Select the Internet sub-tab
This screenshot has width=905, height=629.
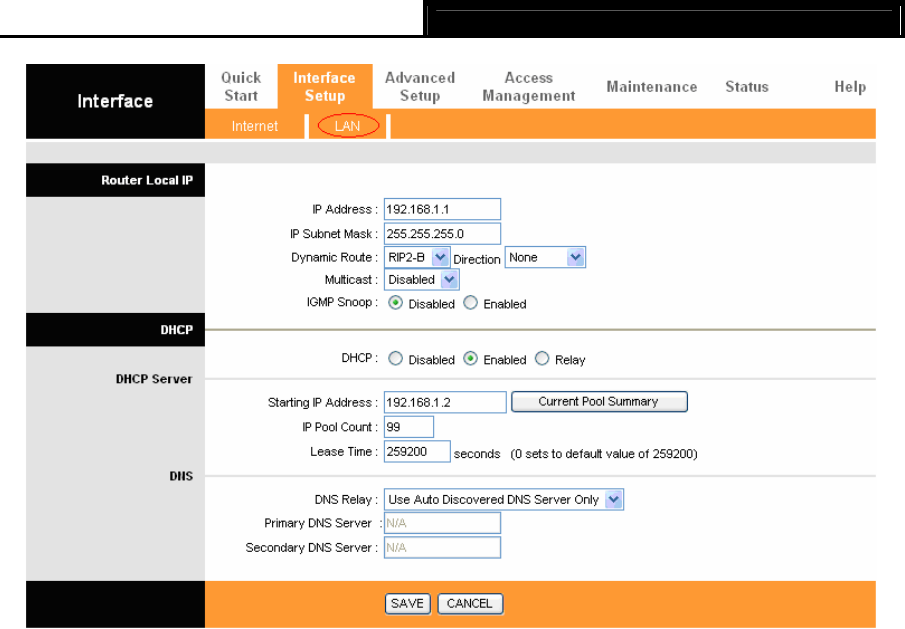tap(255, 126)
